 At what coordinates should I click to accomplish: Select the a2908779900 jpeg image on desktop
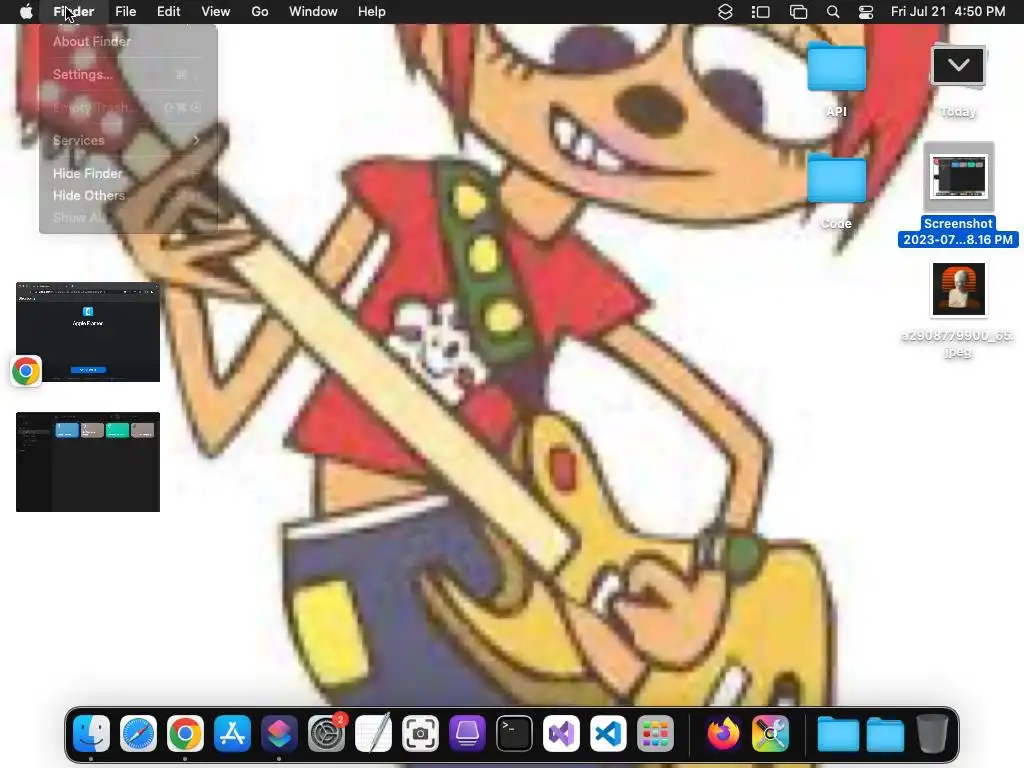958,289
